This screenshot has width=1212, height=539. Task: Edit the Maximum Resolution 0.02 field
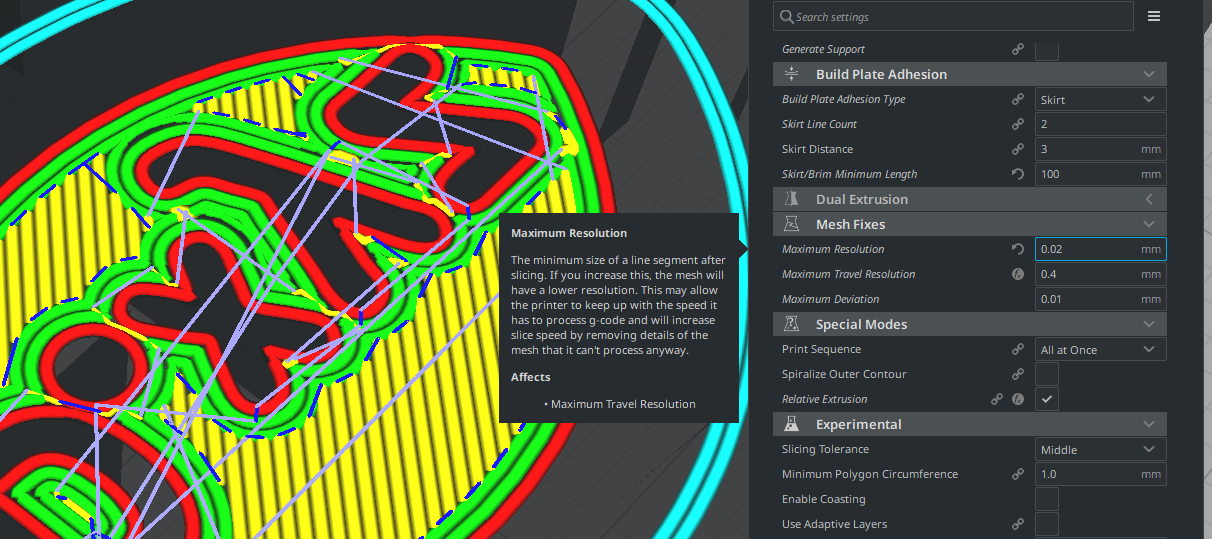tap(1100, 249)
